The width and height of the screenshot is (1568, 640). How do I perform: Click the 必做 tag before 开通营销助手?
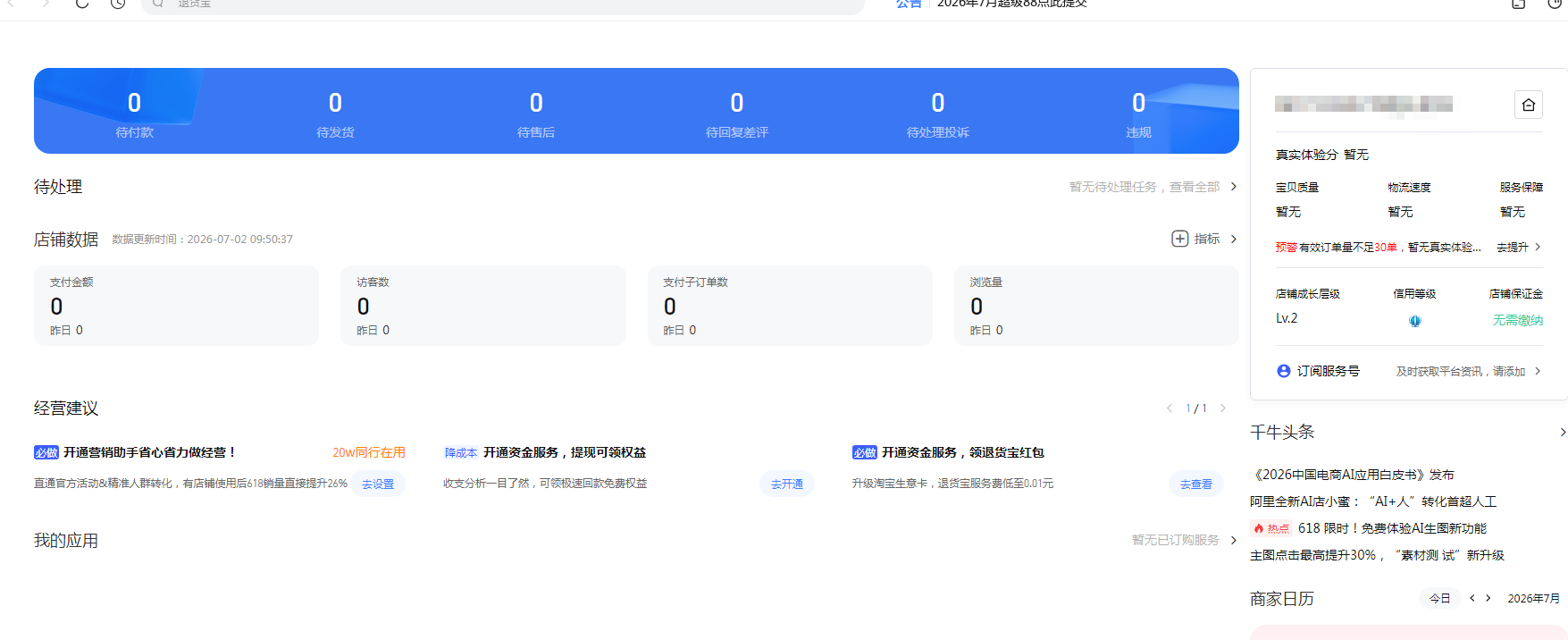tap(46, 452)
